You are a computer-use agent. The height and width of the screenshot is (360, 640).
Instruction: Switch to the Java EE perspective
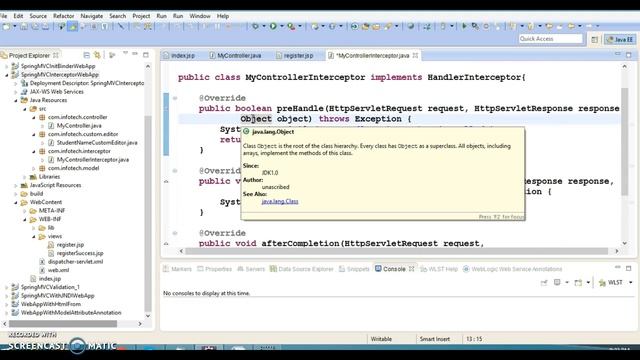coord(620,39)
